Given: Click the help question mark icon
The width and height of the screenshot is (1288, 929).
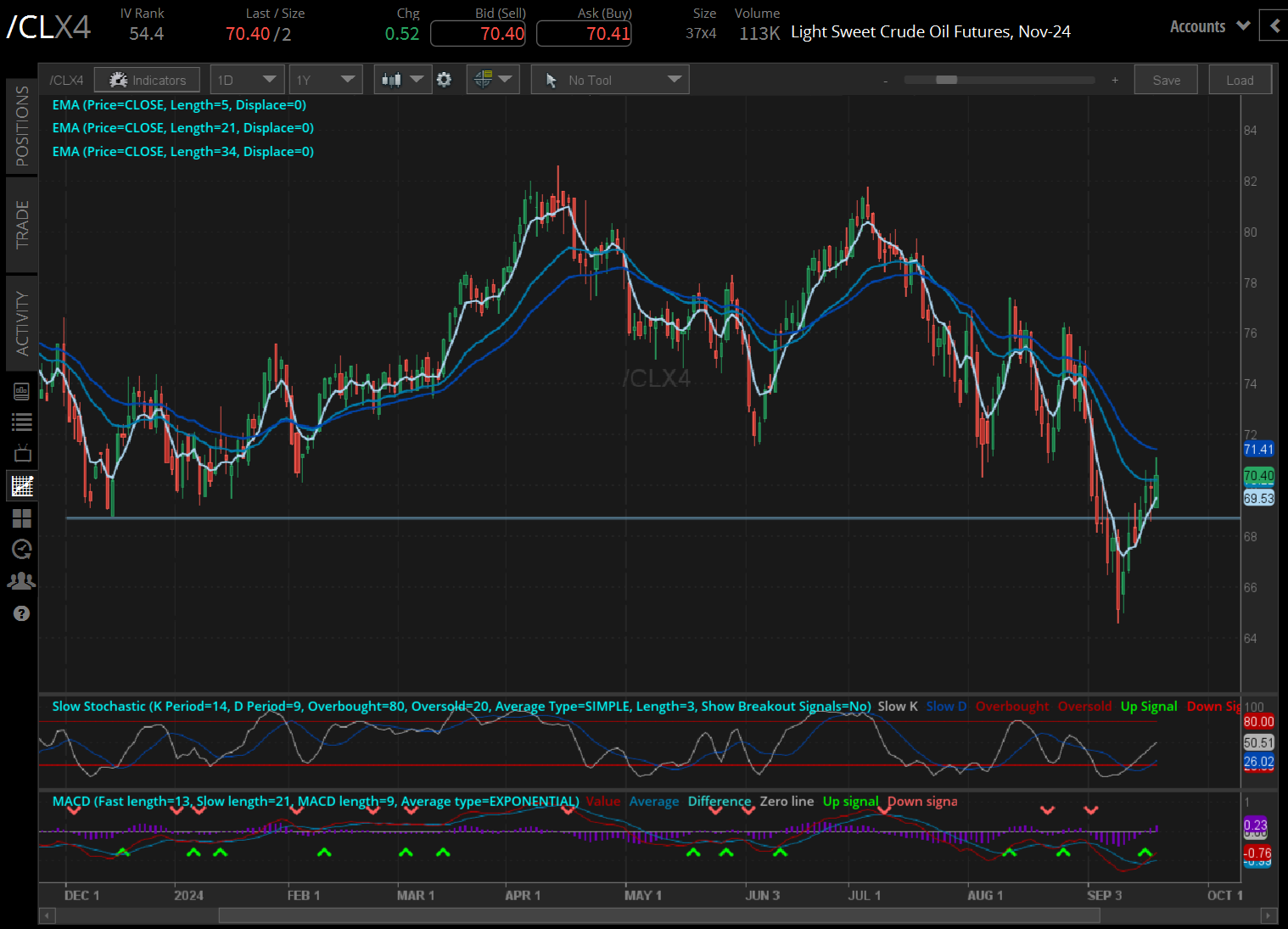Looking at the screenshot, I should pyautogui.click(x=22, y=613).
